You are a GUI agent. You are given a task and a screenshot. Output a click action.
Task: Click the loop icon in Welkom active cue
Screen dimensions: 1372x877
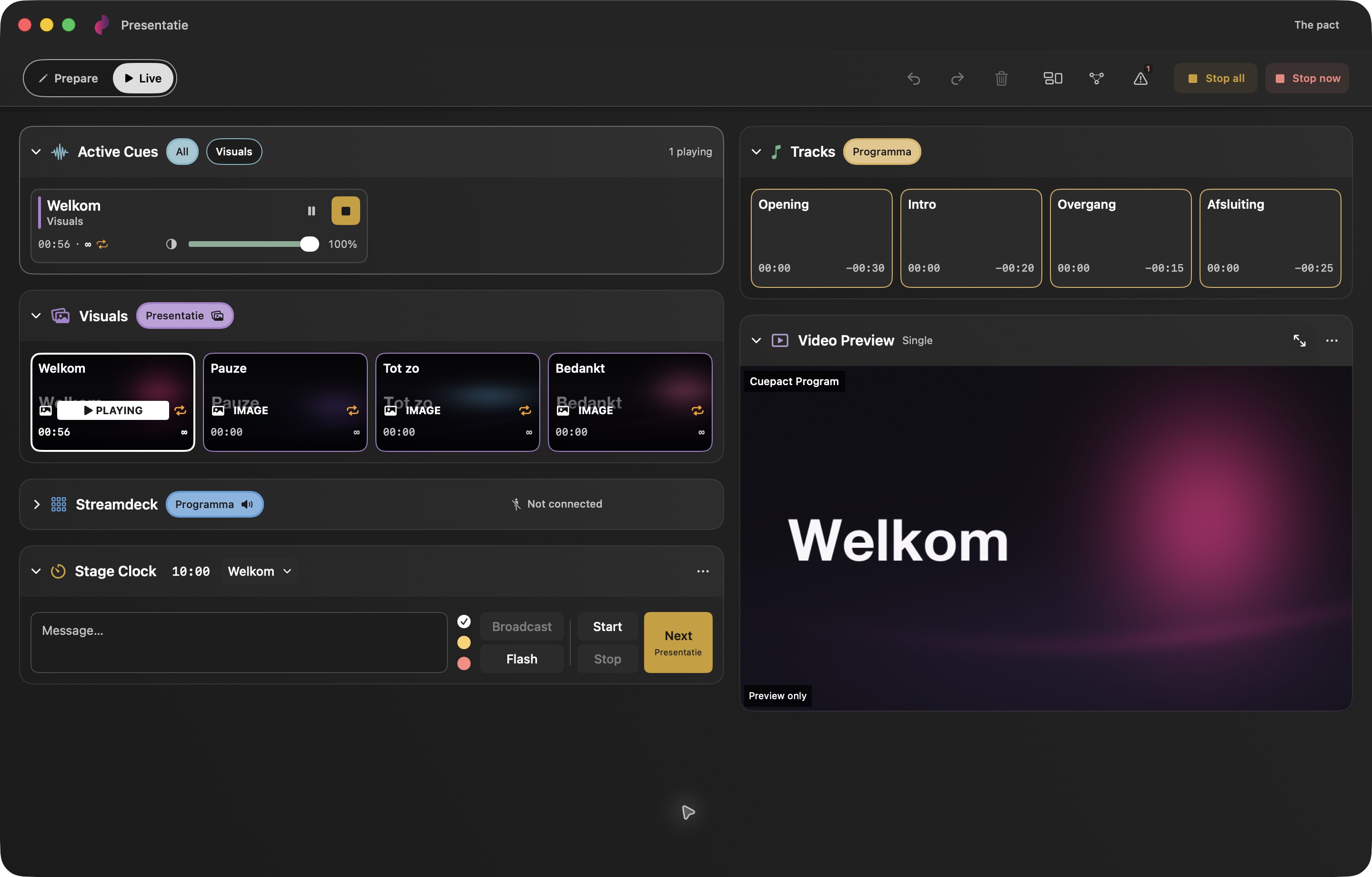[x=102, y=244]
